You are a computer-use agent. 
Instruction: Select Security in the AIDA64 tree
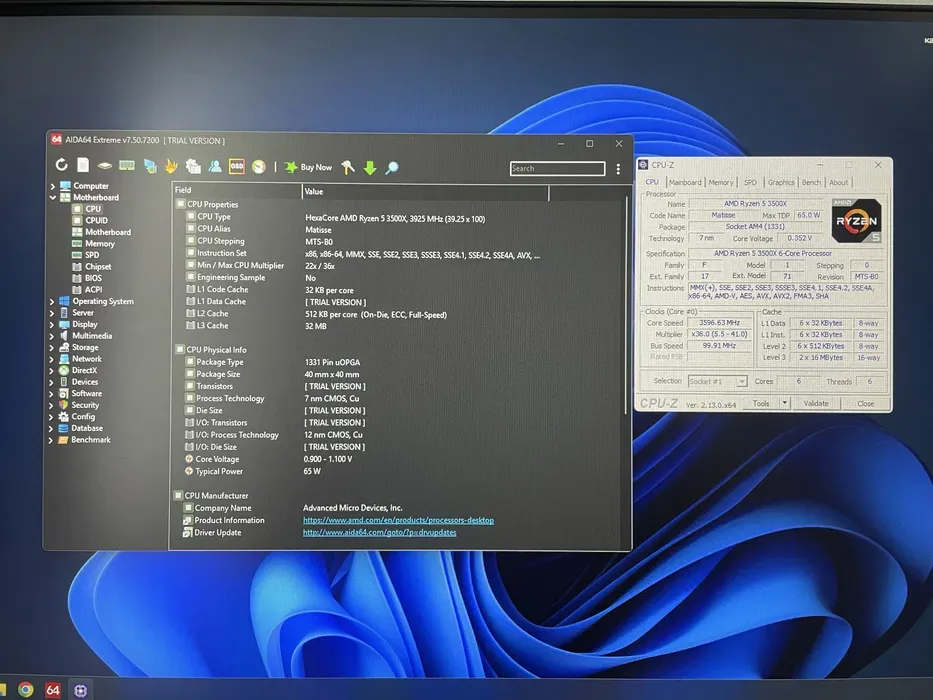coord(85,405)
